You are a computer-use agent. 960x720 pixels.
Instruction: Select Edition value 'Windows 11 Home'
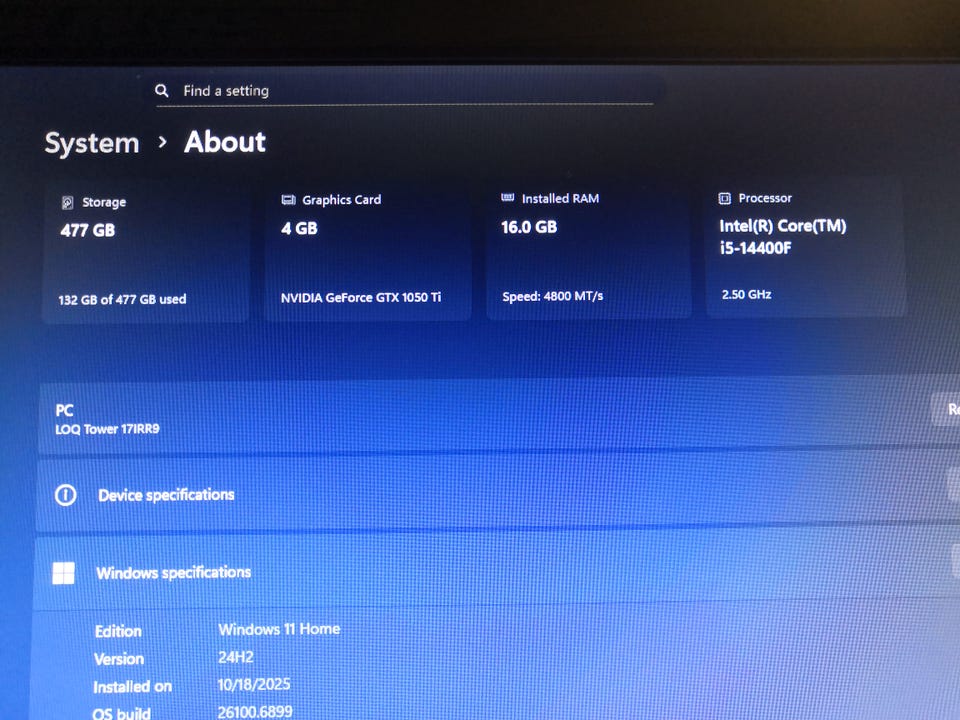pyautogui.click(x=279, y=629)
